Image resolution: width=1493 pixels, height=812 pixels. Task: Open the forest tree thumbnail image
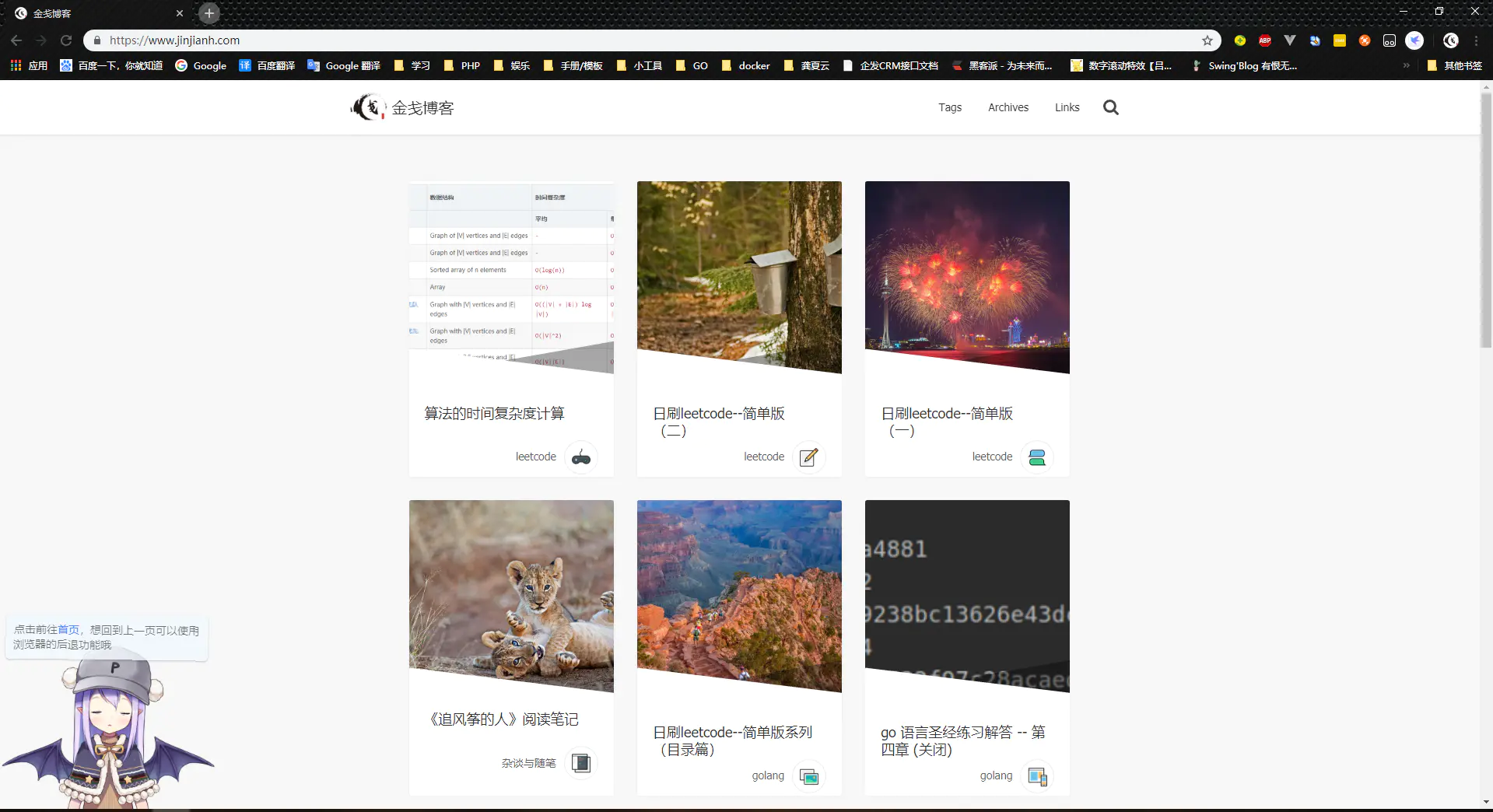739,277
